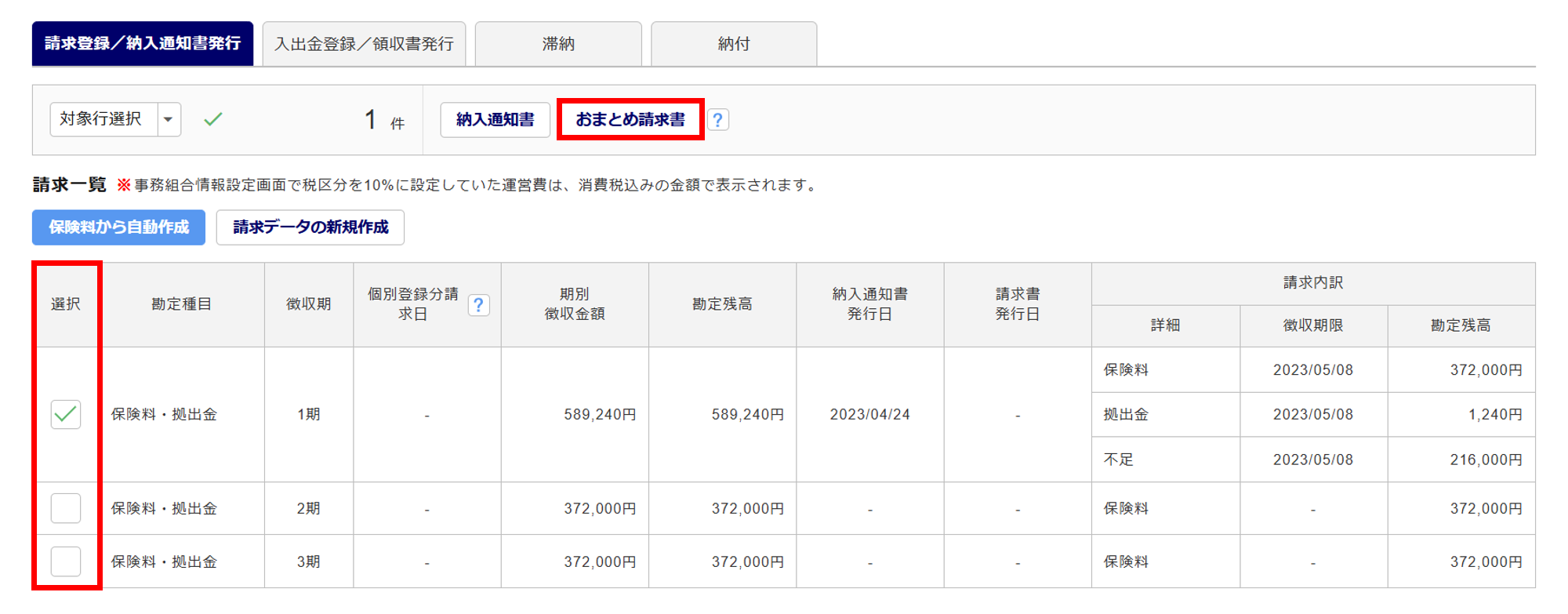Check the 3期 row checkbox
Image resolution: width=1568 pixels, height=614 pixels.
point(66,561)
